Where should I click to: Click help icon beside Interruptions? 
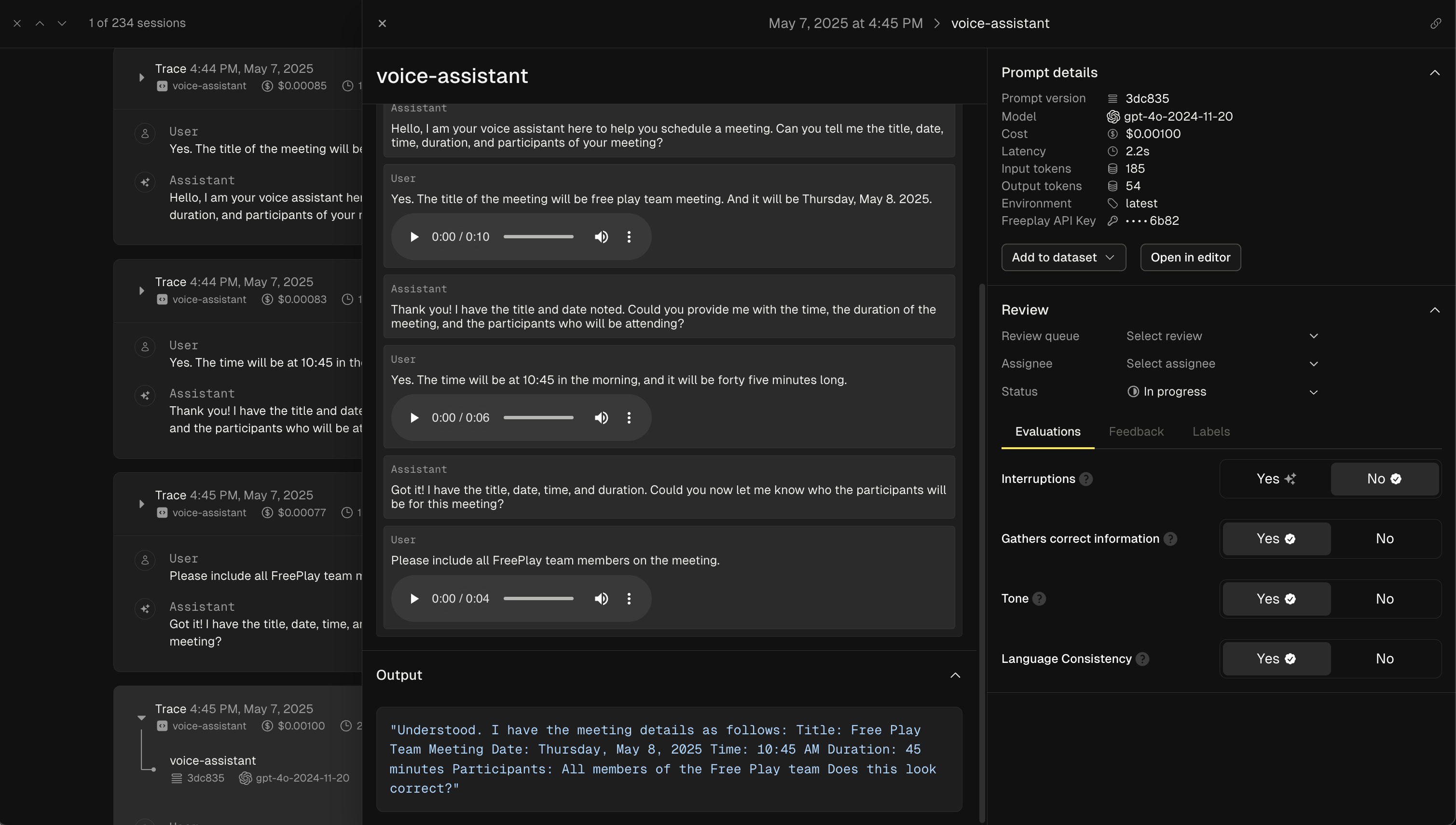[1085, 480]
